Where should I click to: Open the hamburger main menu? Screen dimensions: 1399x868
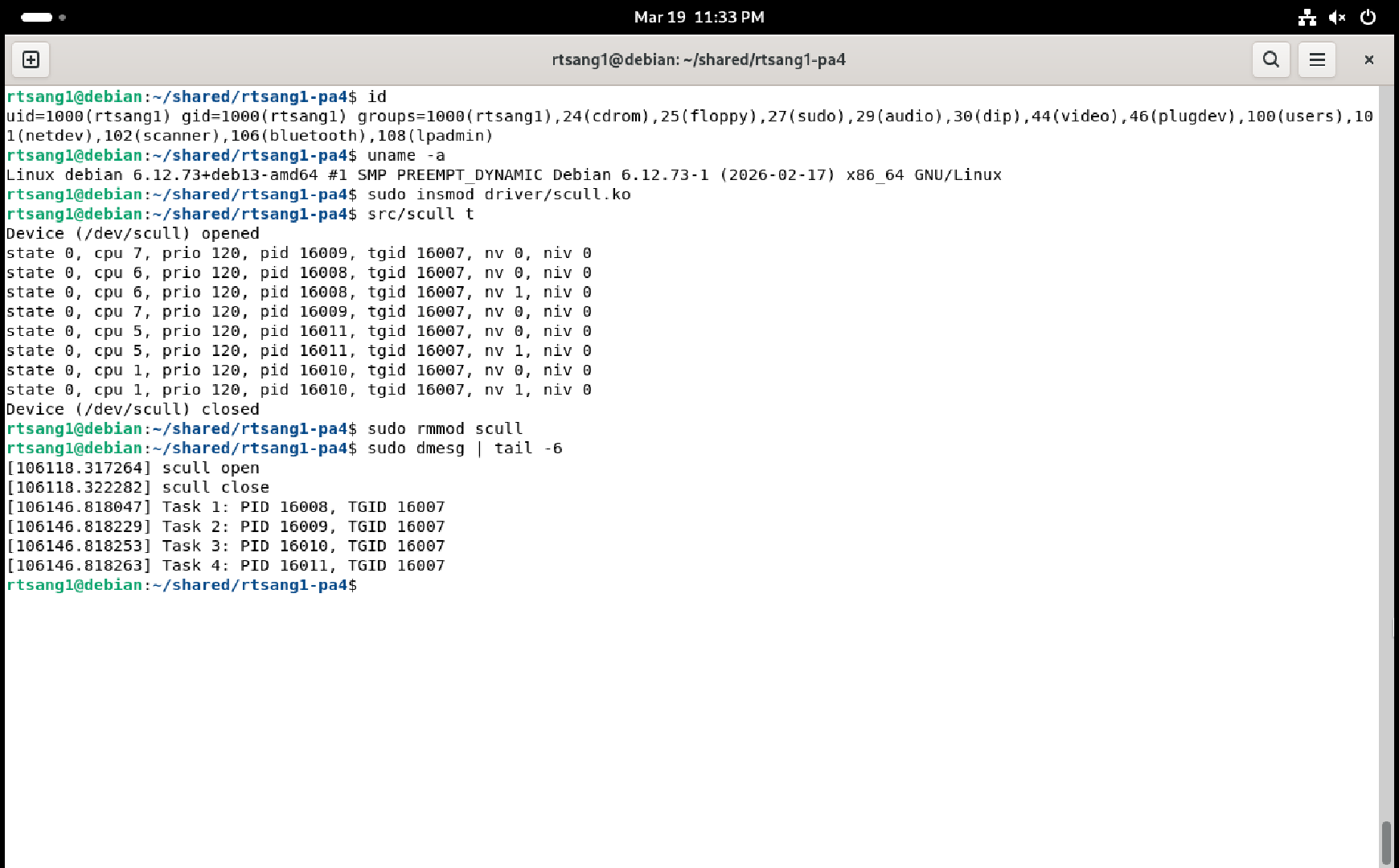click(x=1317, y=59)
